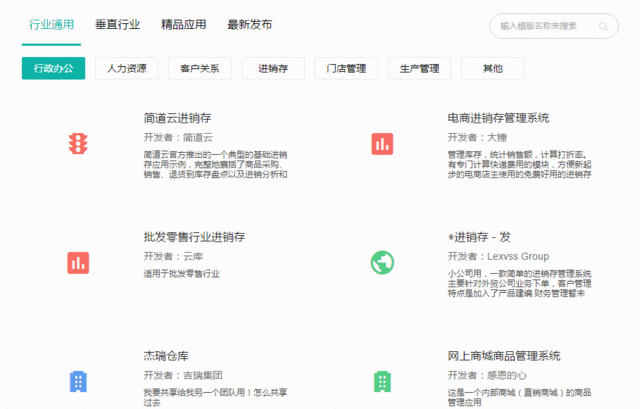Click the description starting 小公司用
Screen dimensions: 640x409
519,283
